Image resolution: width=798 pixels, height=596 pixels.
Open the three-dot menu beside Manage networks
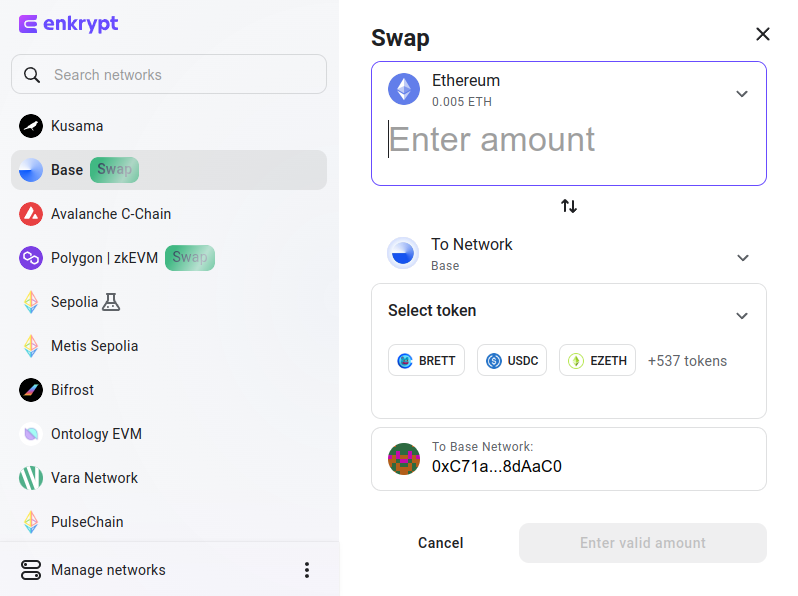pyautogui.click(x=306, y=570)
